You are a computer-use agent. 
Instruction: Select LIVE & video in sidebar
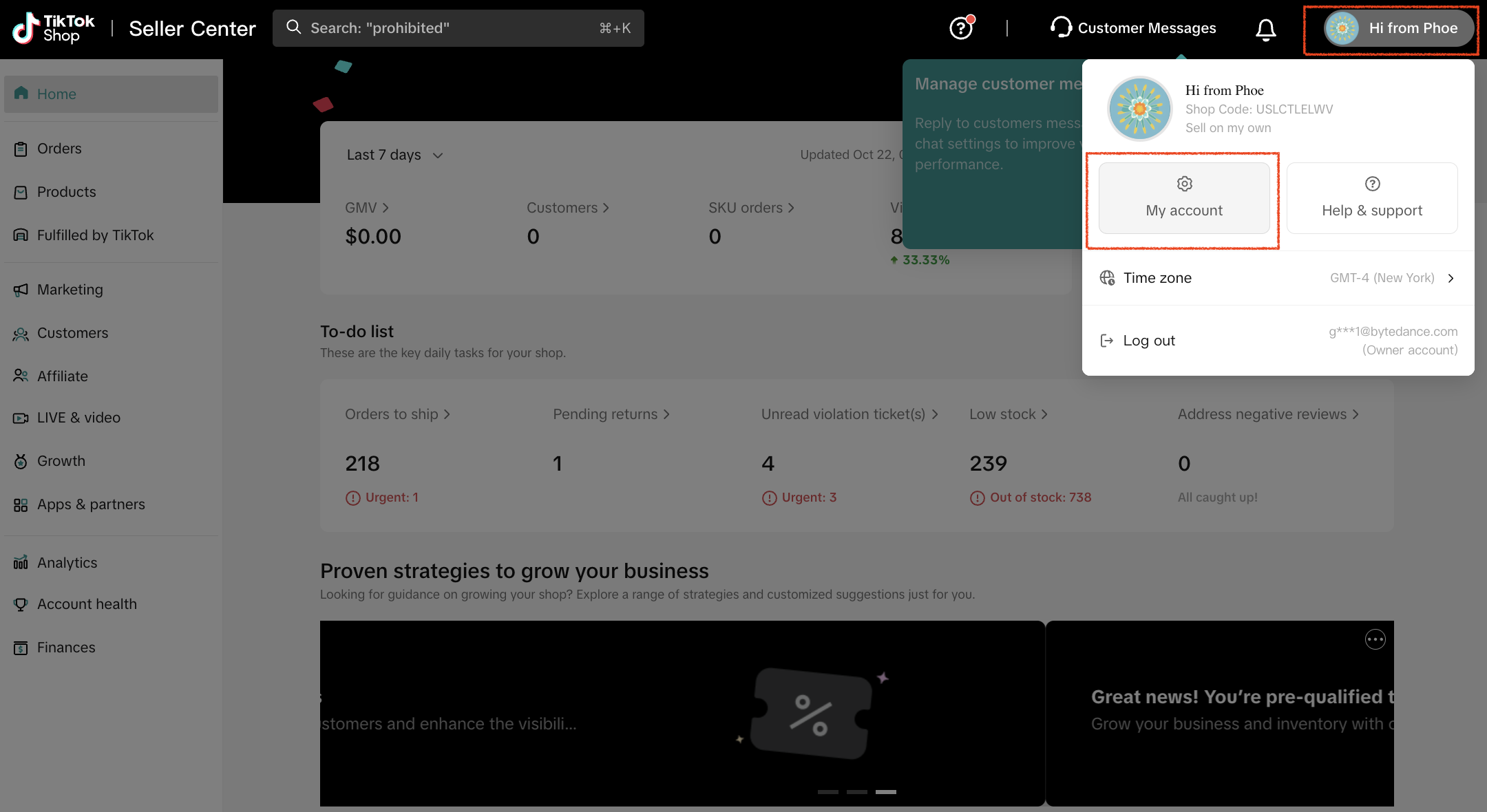tap(78, 418)
